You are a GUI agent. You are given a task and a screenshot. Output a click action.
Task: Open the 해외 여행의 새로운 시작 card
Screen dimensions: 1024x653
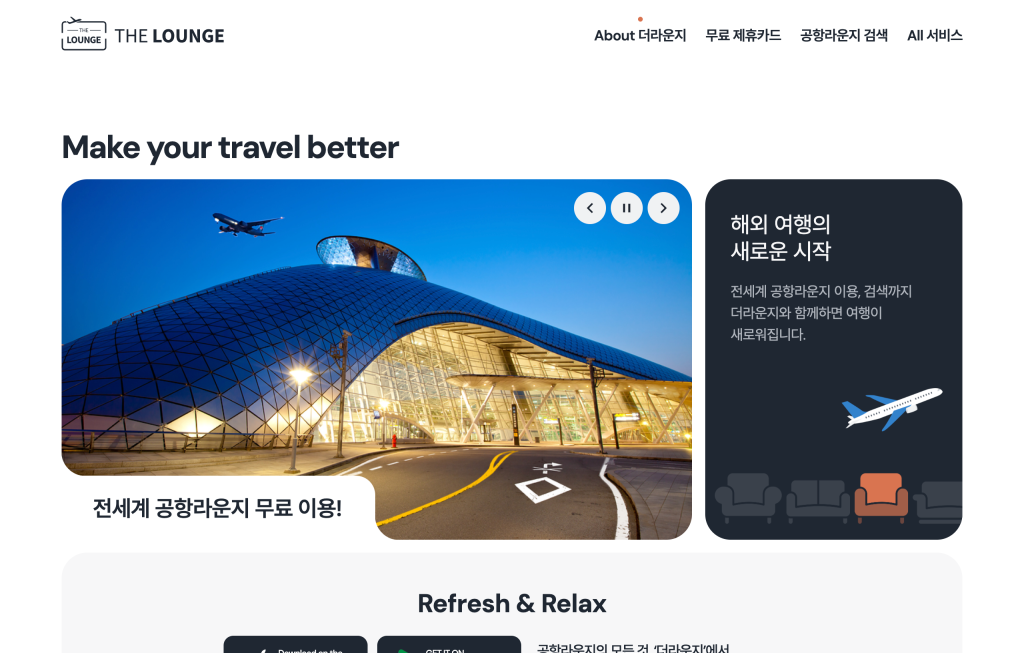click(833, 359)
